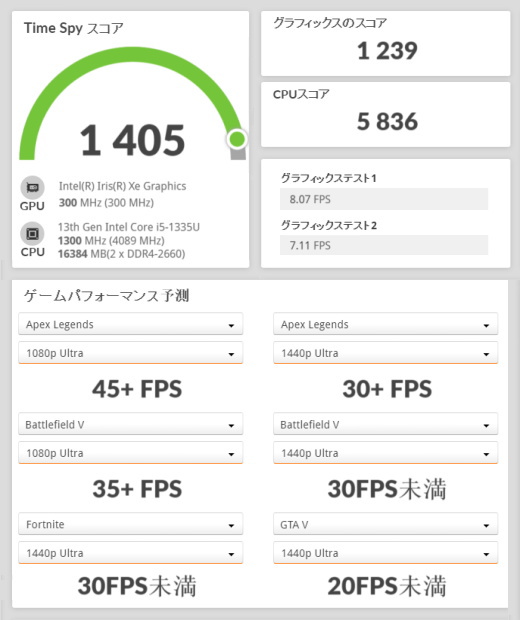Click the green gauge indicator knob
The image size is (520, 620).
237,139
